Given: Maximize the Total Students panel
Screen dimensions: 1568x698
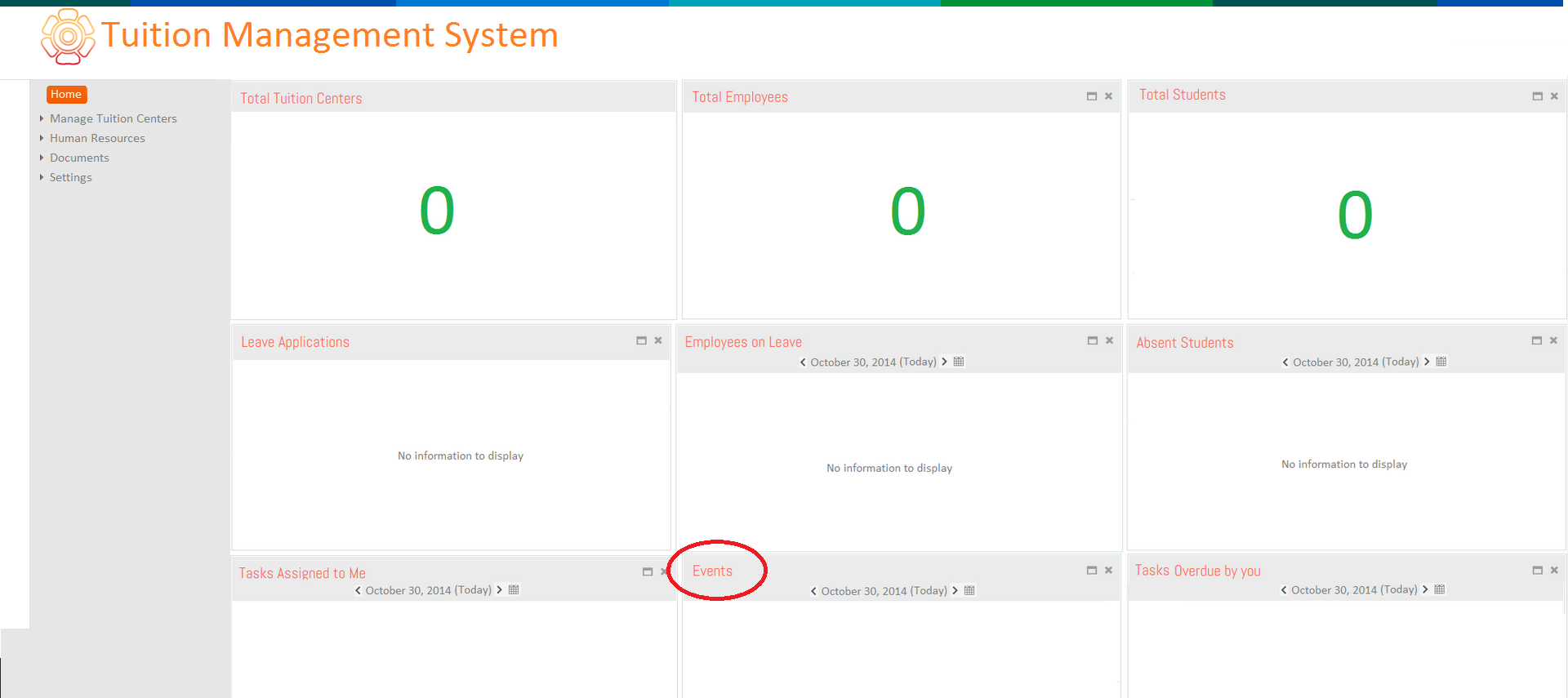Looking at the screenshot, I should click(1538, 96).
